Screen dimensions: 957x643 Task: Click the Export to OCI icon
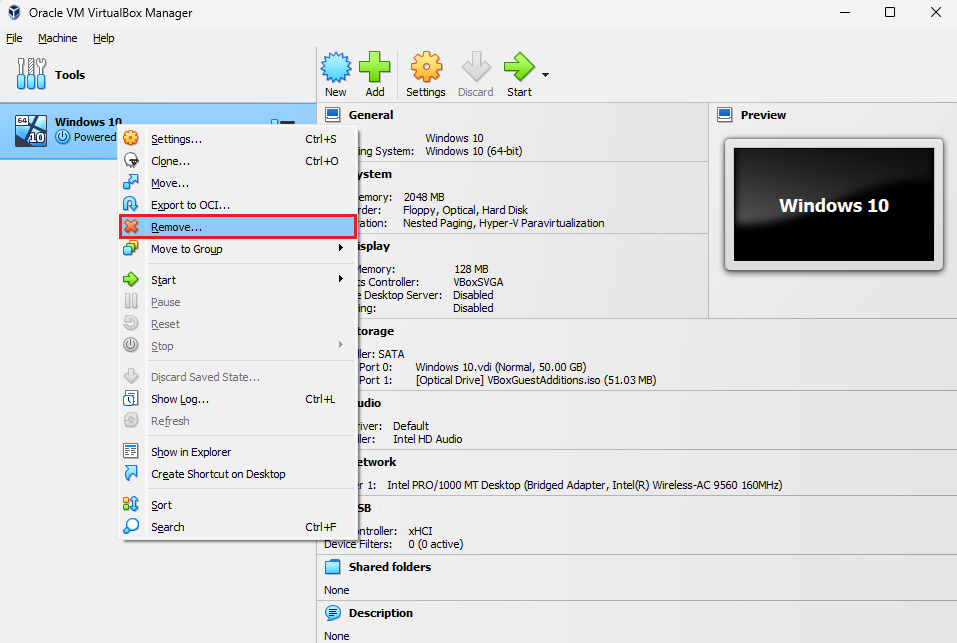coord(131,204)
